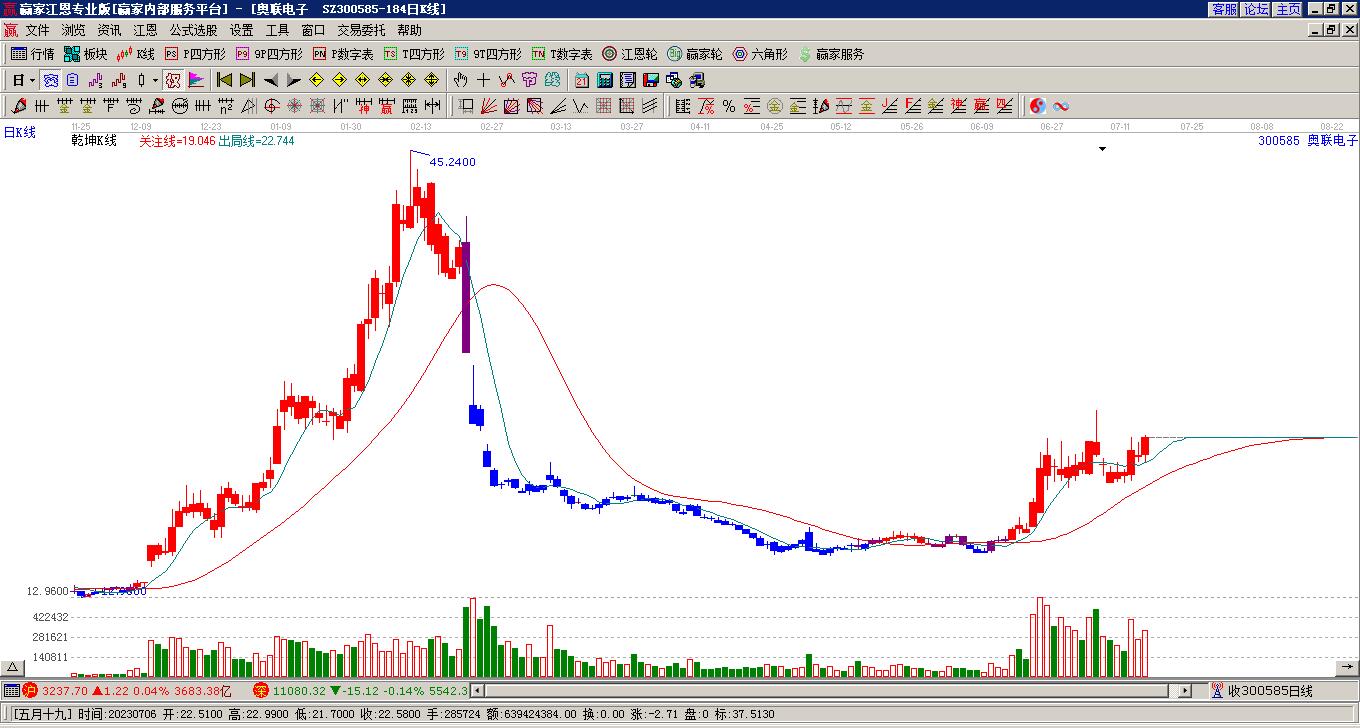The height and width of the screenshot is (728, 1360).
Task: Open the calendar date icon
Action: [582, 80]
